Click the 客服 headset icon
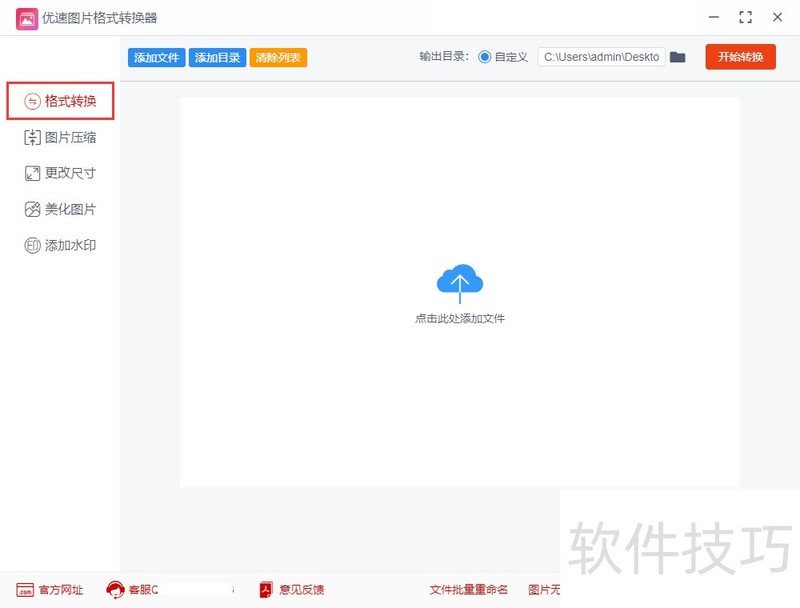The height and width of the screenshot is (608, 800). click(115, 590)
